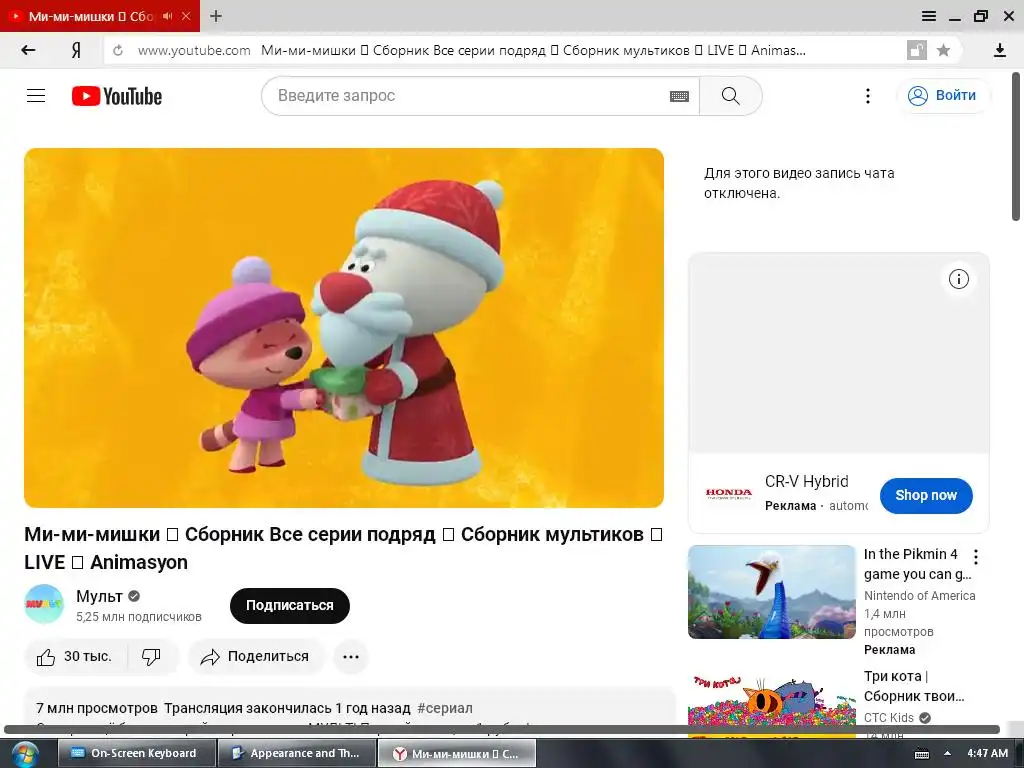The width and height of the screenshot is (1024, 768).
Task: Restore down the browser window
Action: (x=981, y=16)
